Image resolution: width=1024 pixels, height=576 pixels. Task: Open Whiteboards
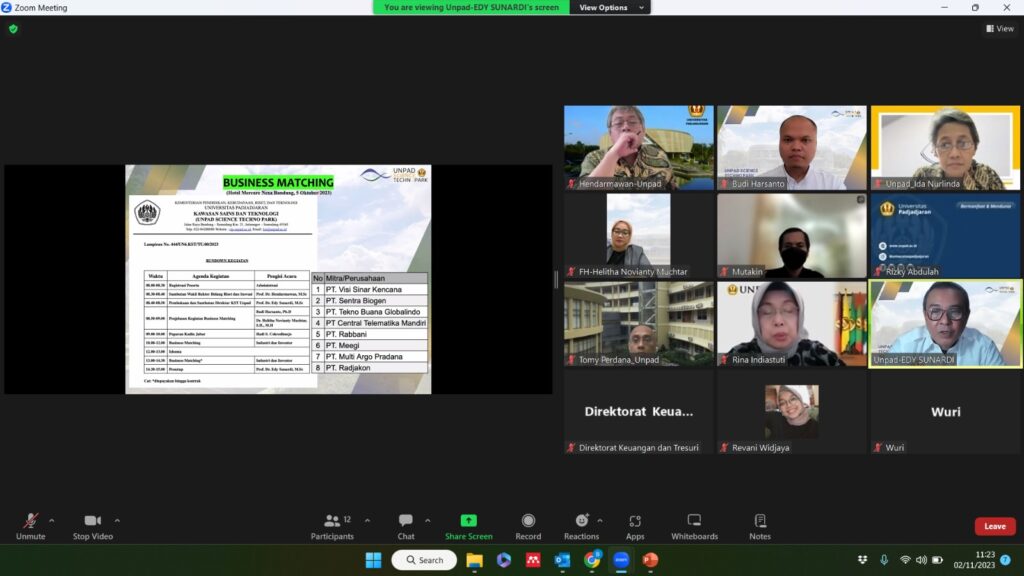click(694, 526)
